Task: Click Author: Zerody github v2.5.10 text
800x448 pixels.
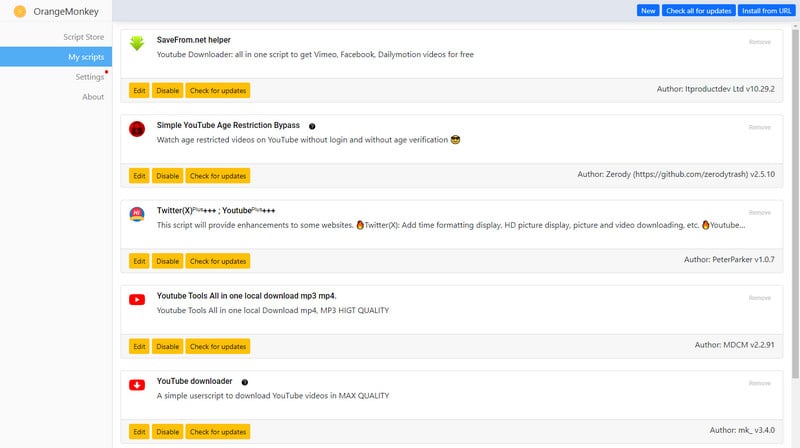Action: coord(676,174)
